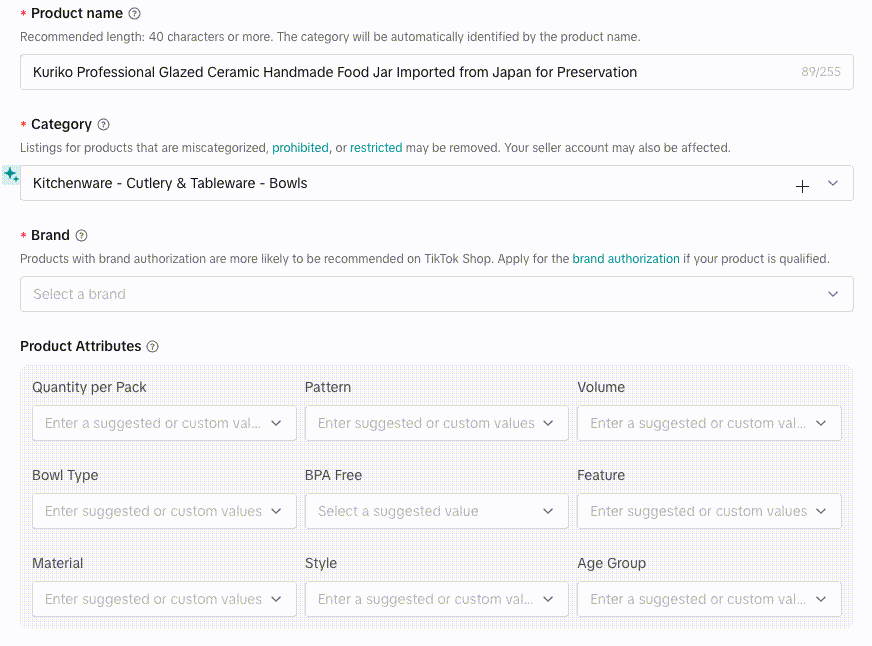Expand the Pattern attribute dropdown

coord(436,423)
